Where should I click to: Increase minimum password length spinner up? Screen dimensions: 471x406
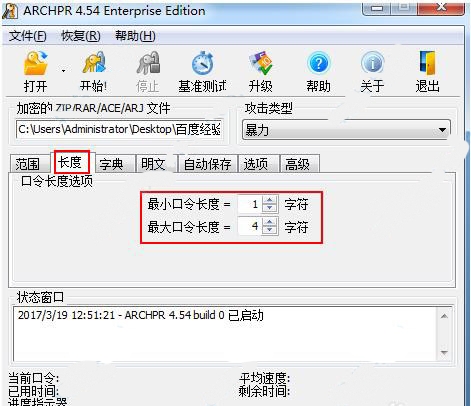coord(269,199)
